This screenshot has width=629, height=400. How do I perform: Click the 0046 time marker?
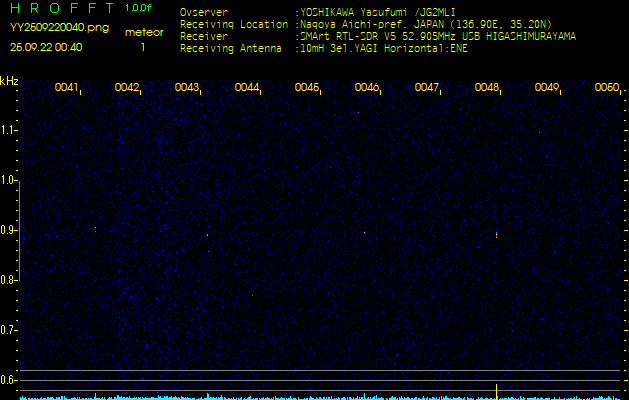tap(367, 87)
